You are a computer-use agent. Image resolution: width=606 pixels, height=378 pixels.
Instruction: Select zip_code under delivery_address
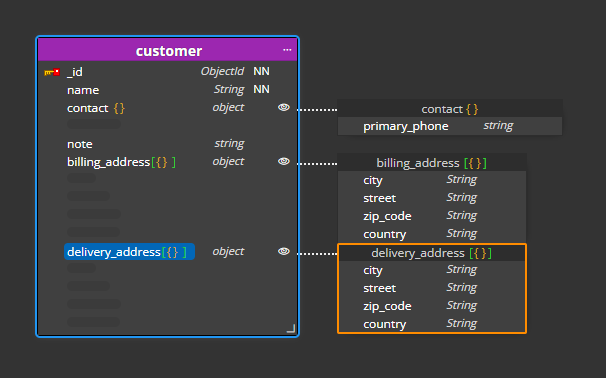(387, 306)
